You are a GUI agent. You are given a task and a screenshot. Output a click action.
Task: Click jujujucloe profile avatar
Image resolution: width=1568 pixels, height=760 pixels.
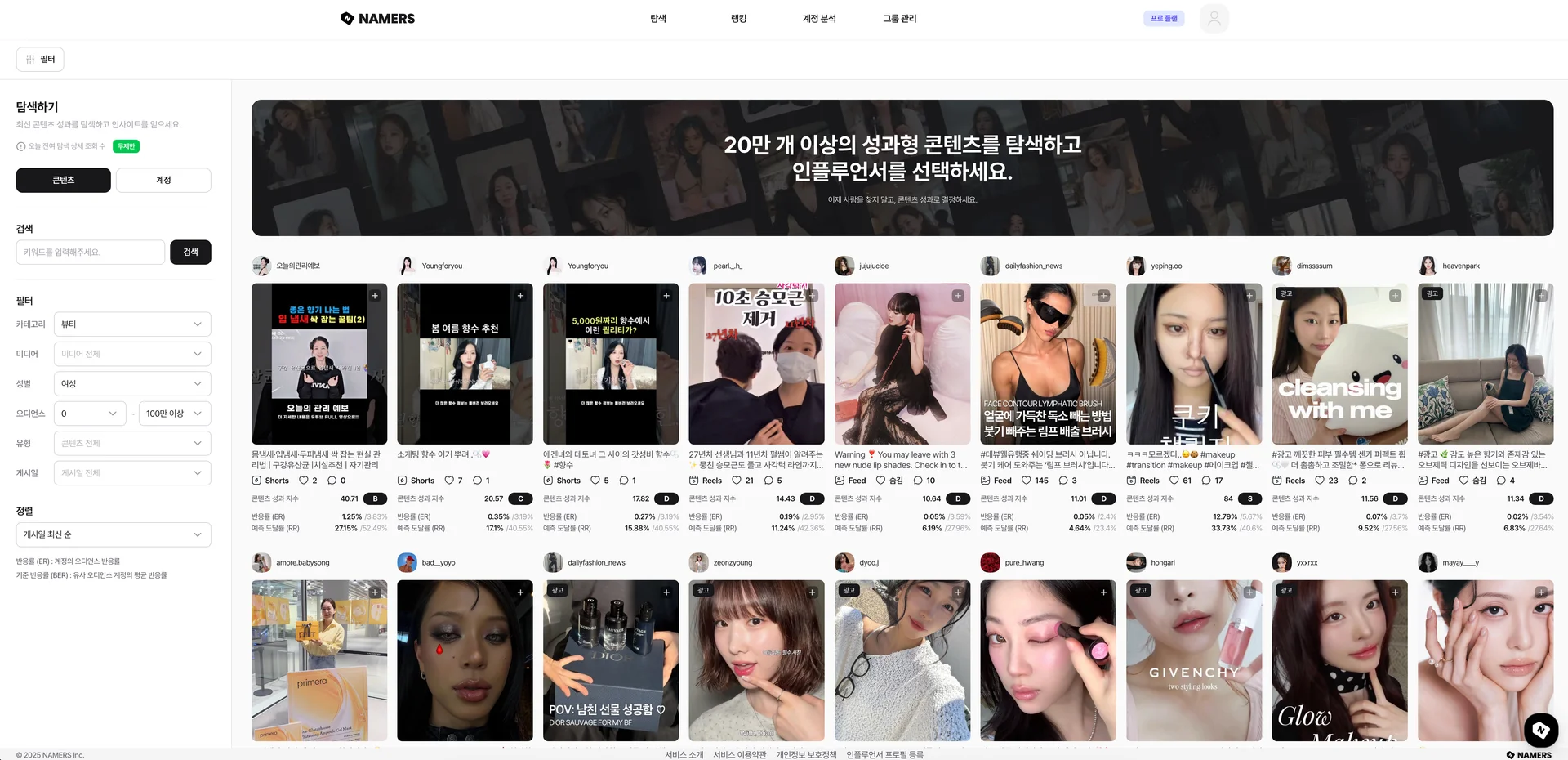844,266
